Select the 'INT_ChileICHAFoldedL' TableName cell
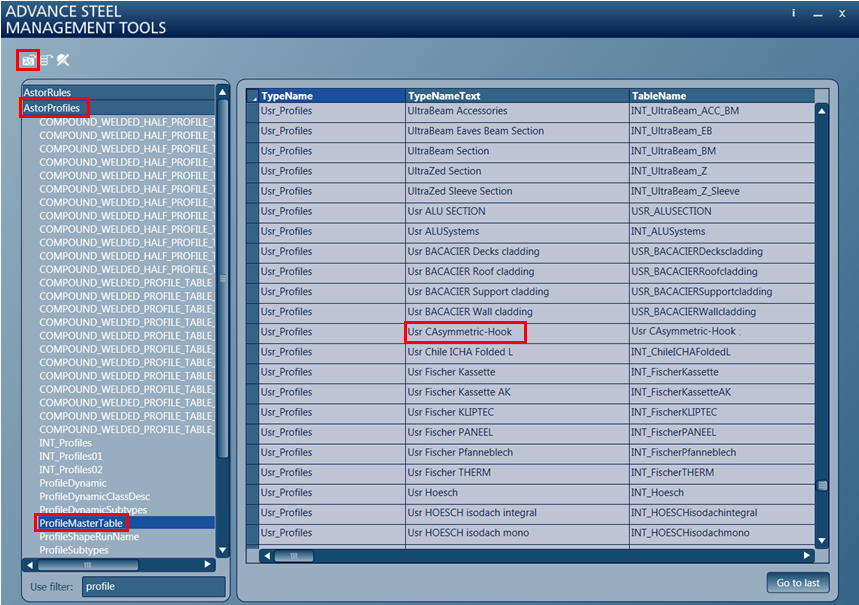Screen dimensions: 859x605 point(722,352)
